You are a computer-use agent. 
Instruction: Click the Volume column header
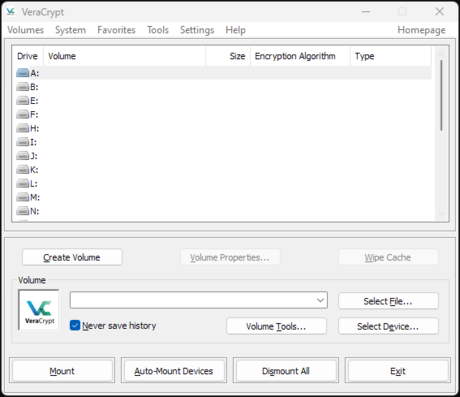pyautogui.click(x=124, y=56)
